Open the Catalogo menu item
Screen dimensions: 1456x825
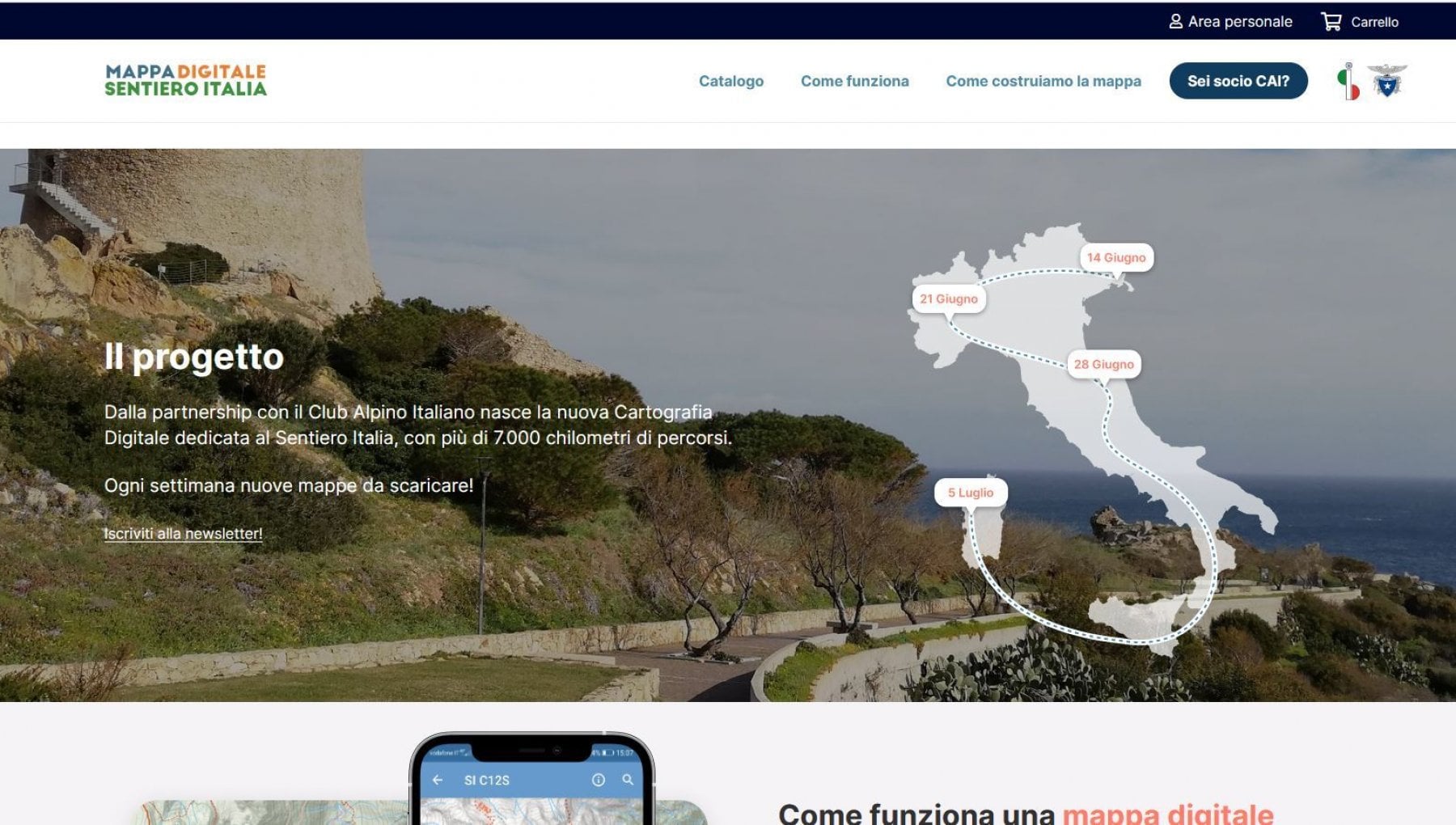(731, 81)
